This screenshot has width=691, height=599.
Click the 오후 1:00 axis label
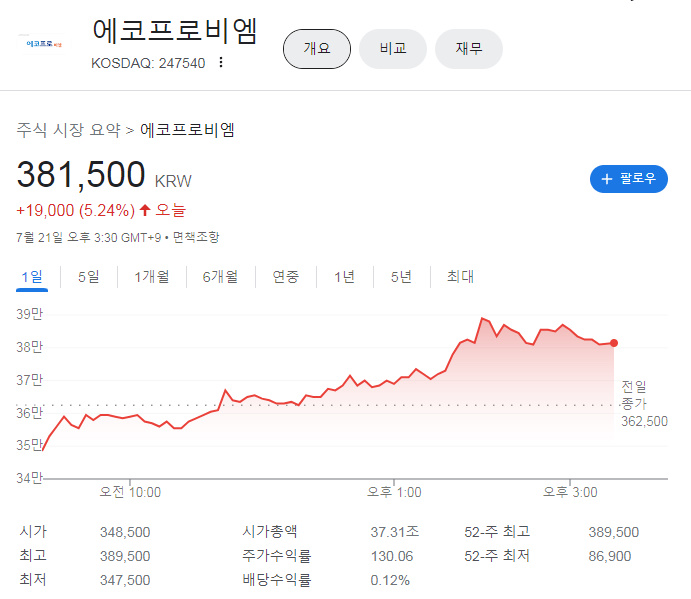pyautogui.click(x=394, y=492)
